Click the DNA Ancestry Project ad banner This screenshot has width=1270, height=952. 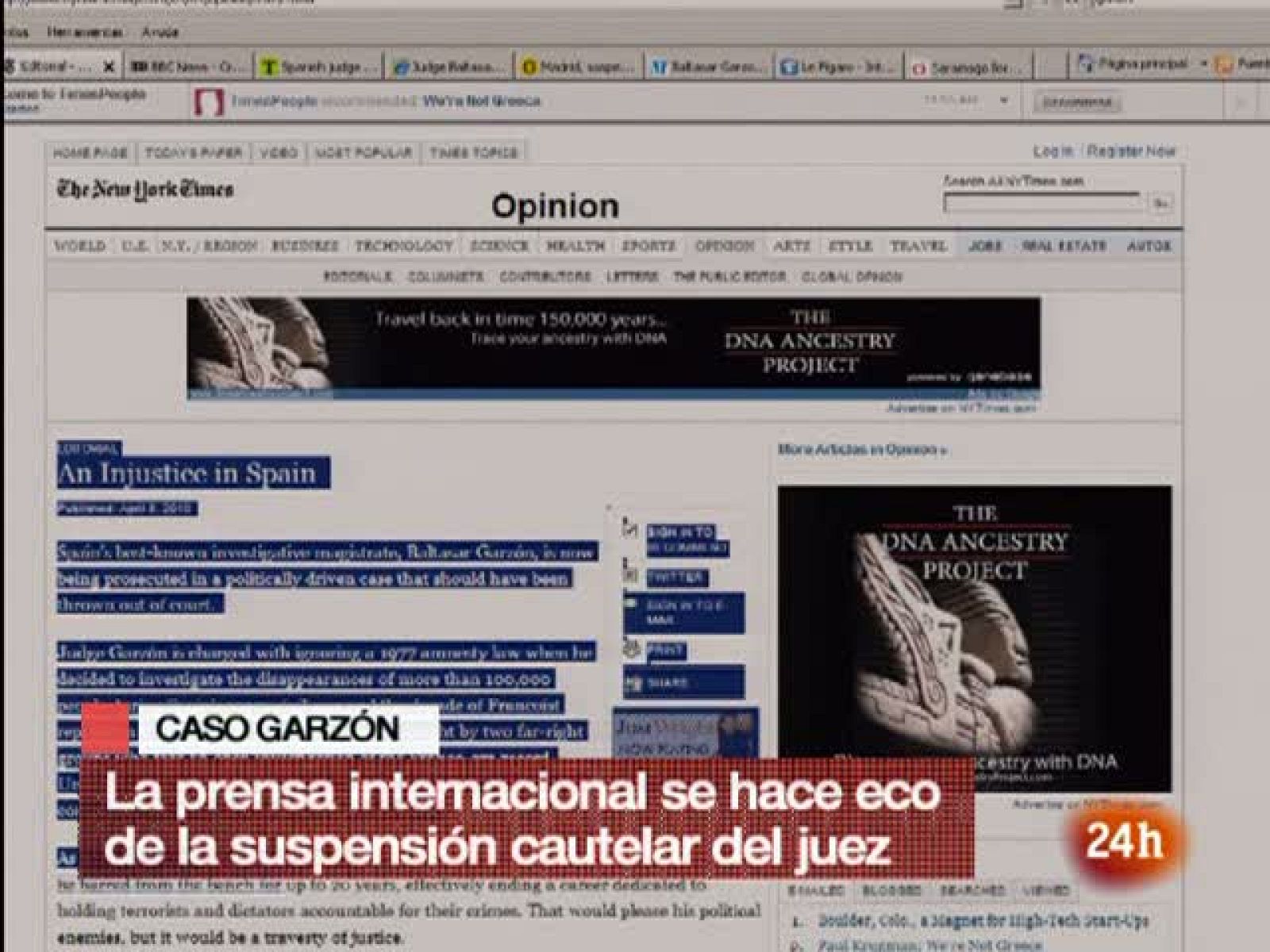coord(615,349)
